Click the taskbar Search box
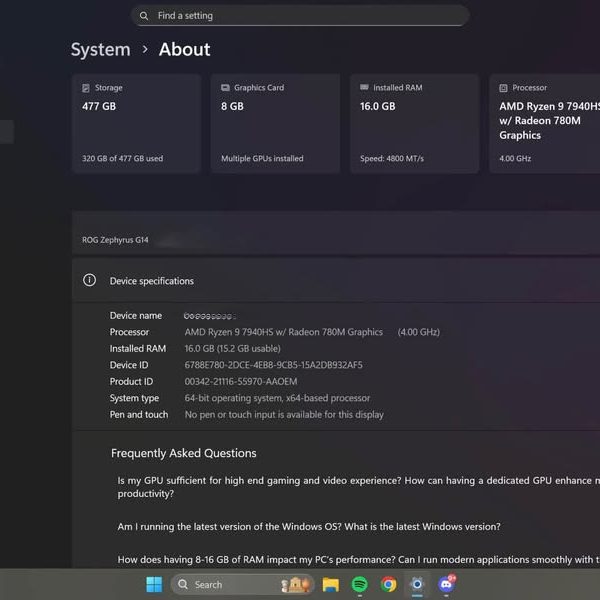 (x=242, y=584)
